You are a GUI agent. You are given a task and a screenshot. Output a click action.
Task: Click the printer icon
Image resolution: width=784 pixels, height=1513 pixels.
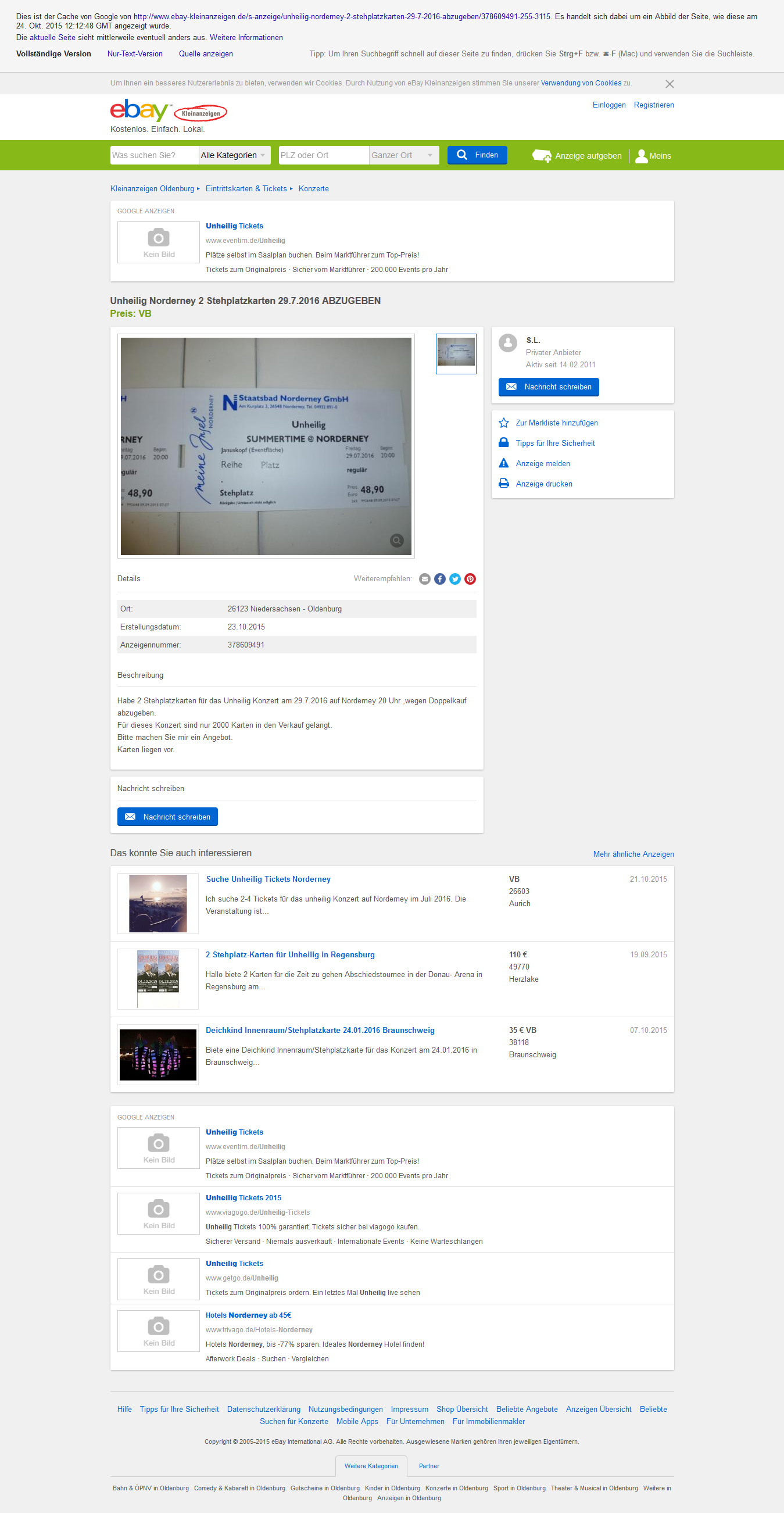[x=504, y=484]
